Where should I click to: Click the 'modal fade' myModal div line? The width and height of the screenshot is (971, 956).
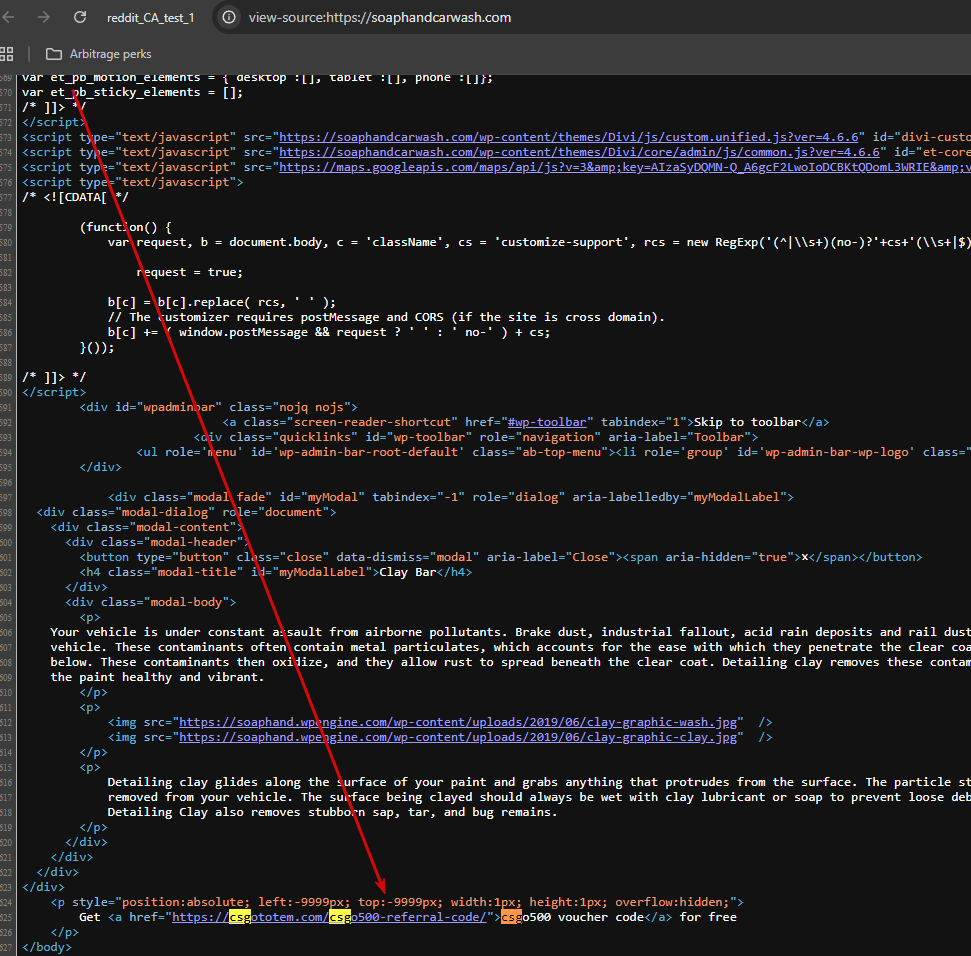[x=451, y=497]
